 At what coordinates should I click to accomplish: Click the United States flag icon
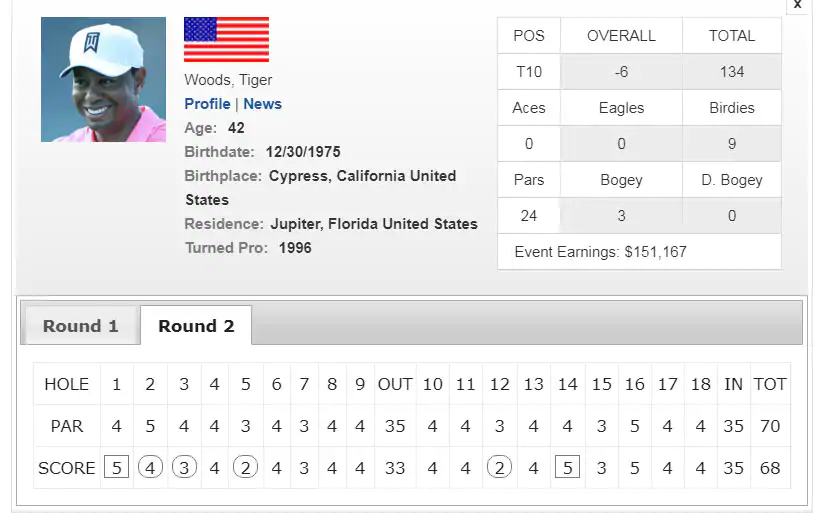[x=226, y=40]
